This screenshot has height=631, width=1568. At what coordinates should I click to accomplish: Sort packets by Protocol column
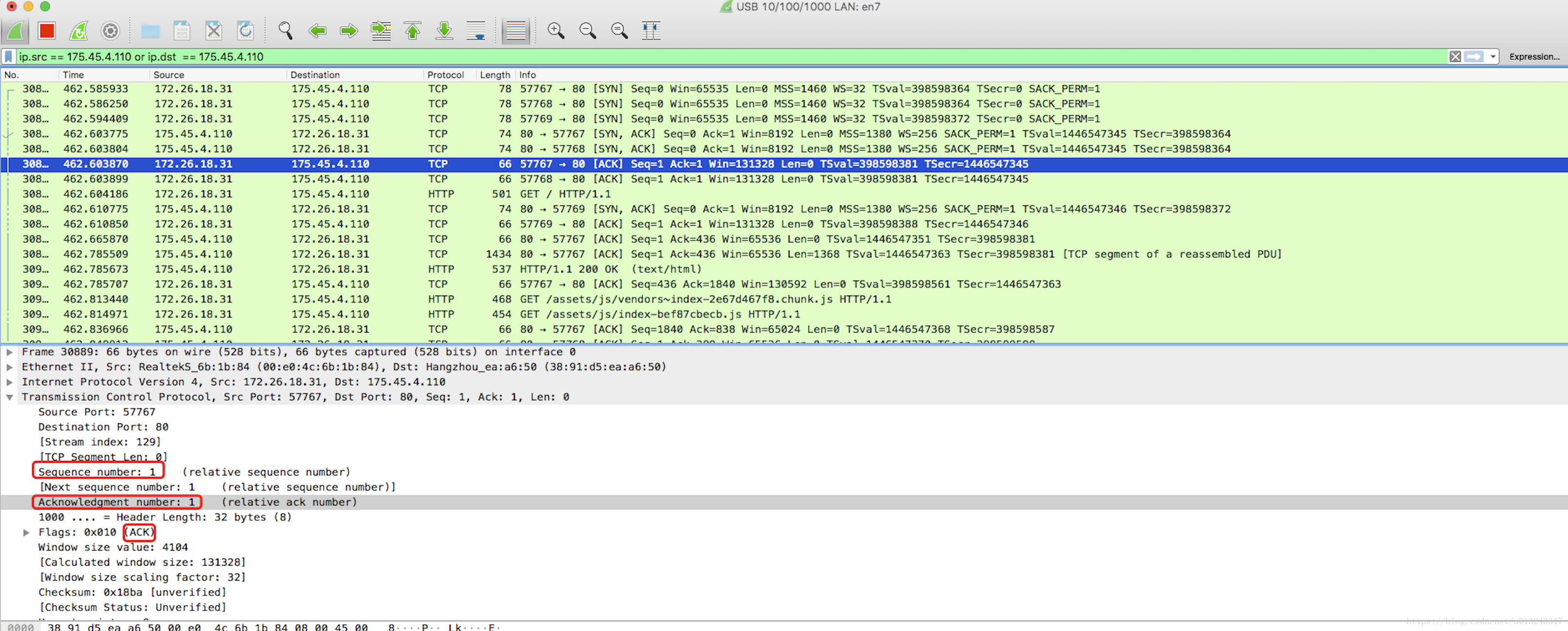445,75
